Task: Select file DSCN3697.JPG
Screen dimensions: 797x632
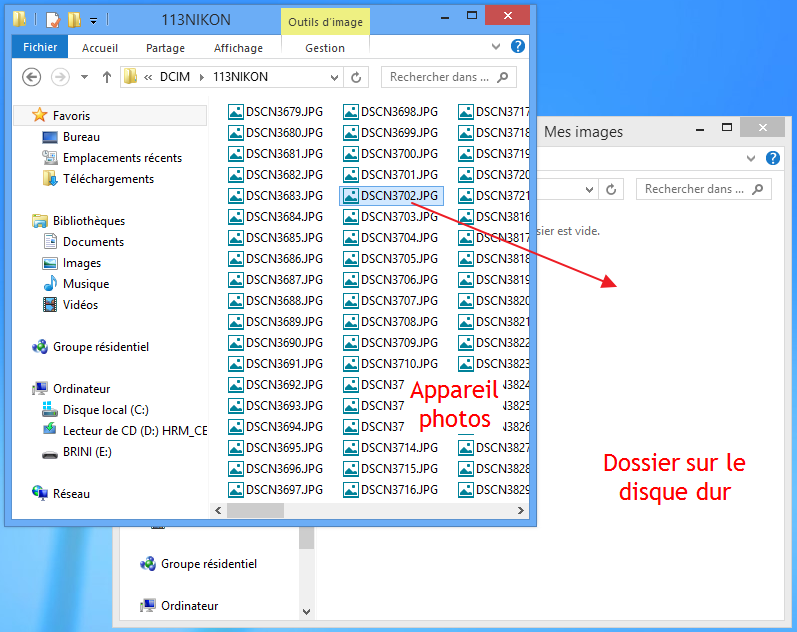Action: pyautogui.click(x=275, y=490)
